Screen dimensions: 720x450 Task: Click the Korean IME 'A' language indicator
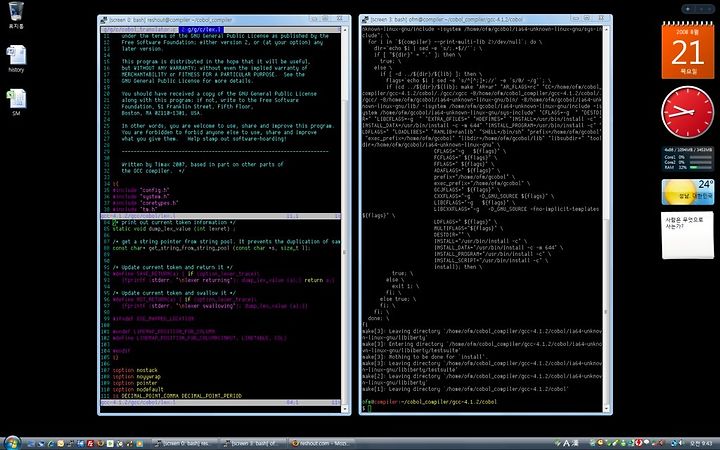[x=567, y=443]
